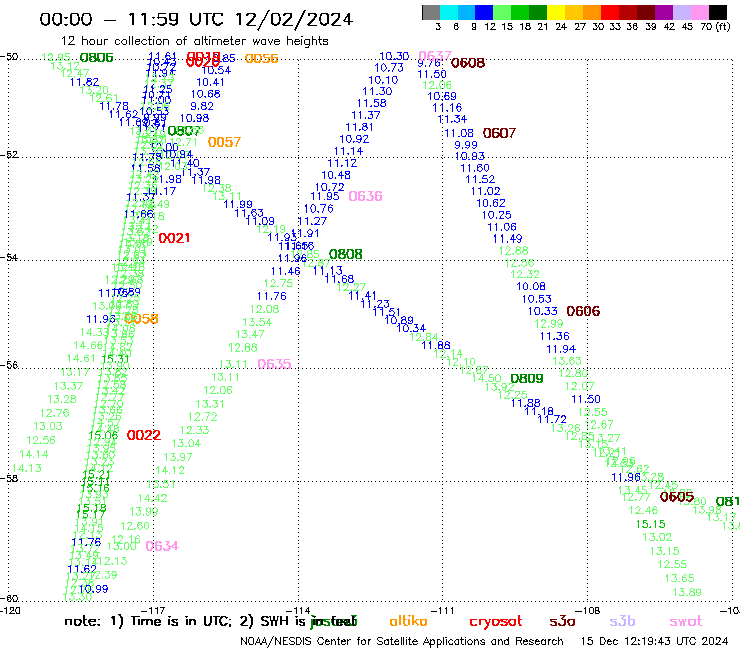Click the pass number label 0806
Viewport: 740px width, 650px height.
click(x=97, y=58)
